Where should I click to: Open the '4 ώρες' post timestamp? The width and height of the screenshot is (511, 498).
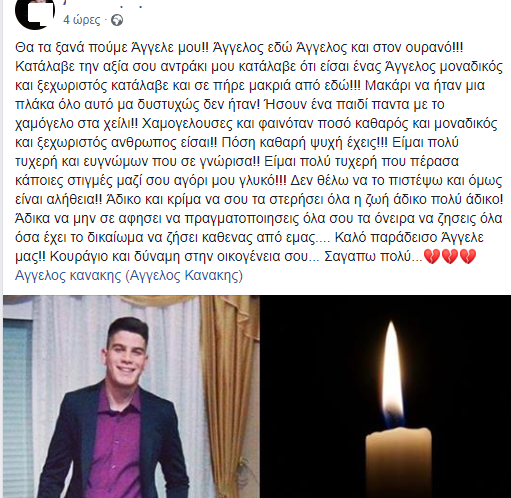[x=82, y=20]
